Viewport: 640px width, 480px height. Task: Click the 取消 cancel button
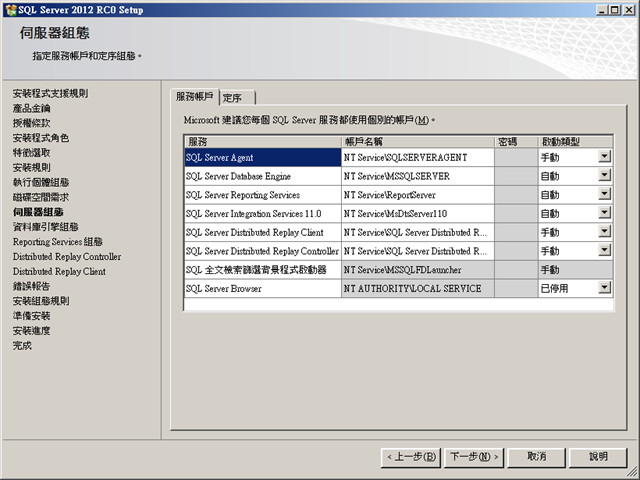(536, 457)
